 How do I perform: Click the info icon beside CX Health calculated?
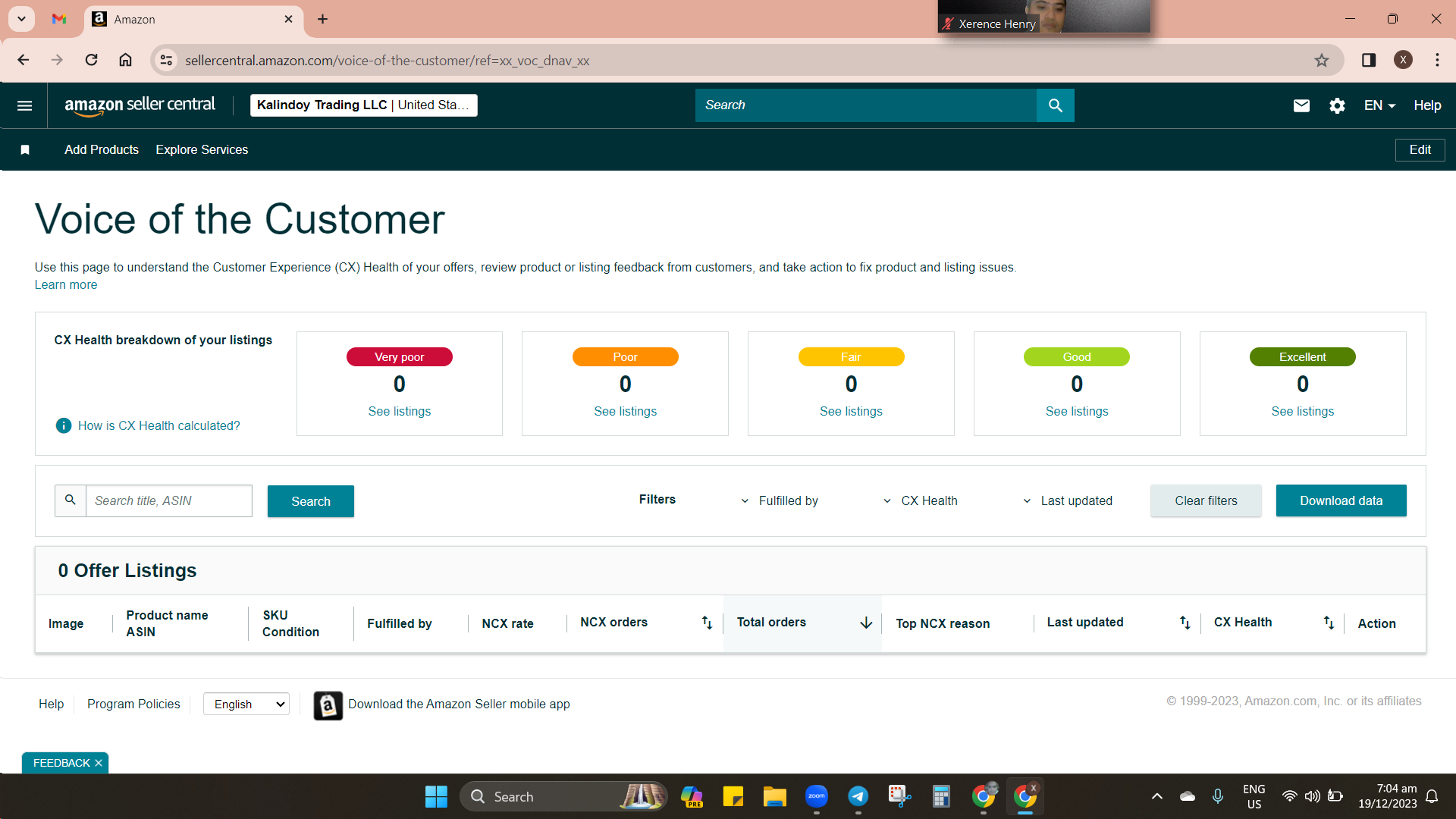[x=64, y=425]
